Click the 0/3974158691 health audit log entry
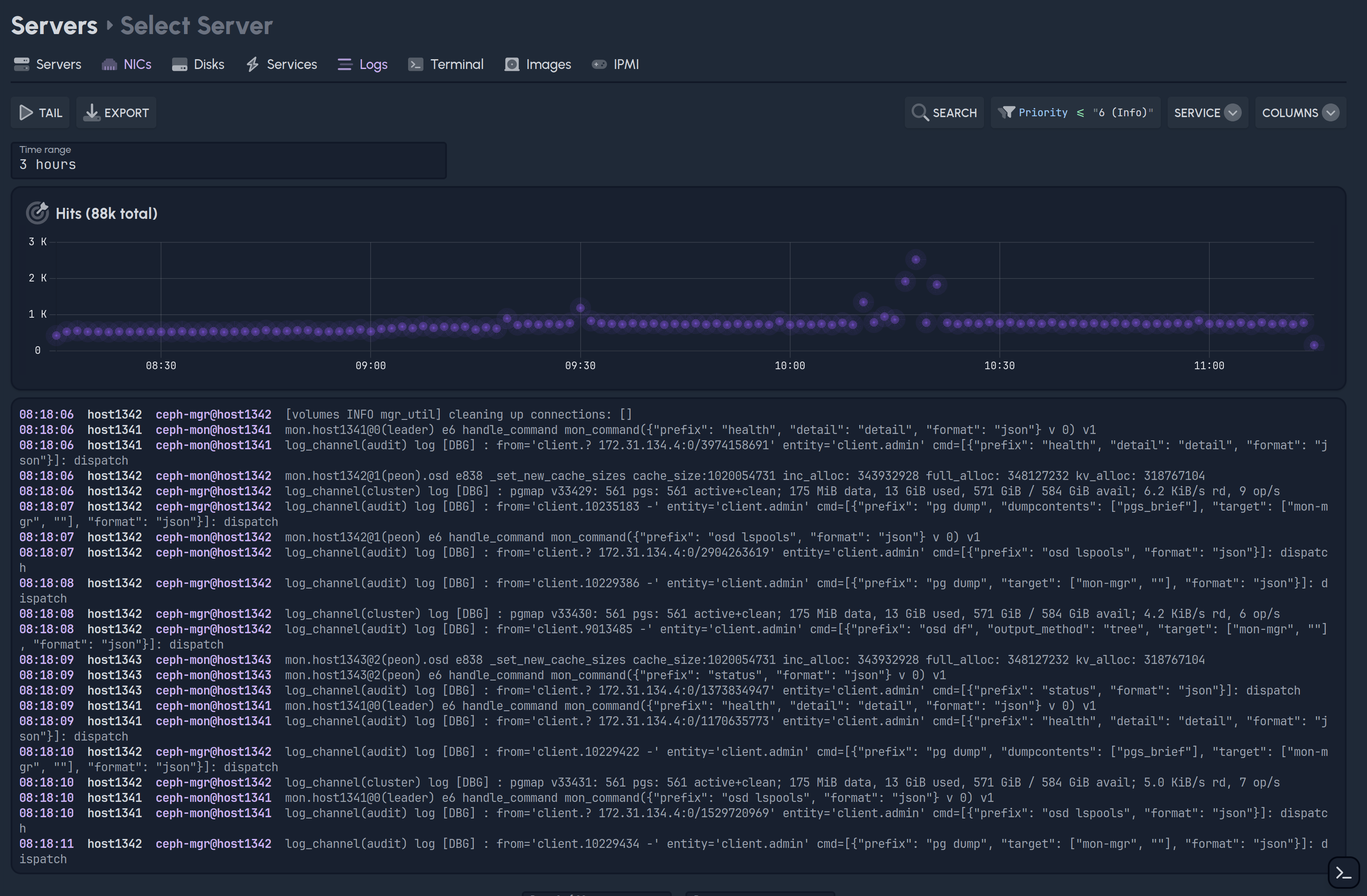 674,453
